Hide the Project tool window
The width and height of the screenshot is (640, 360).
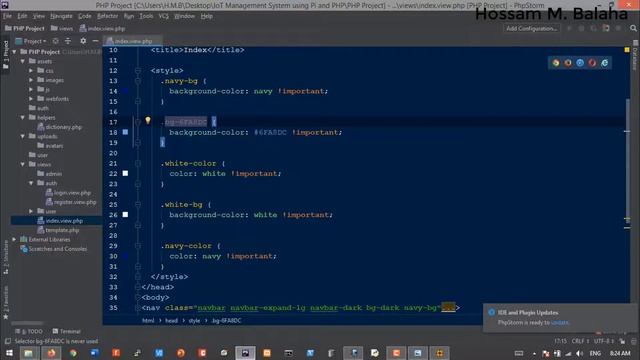click(x=95, y=41)
